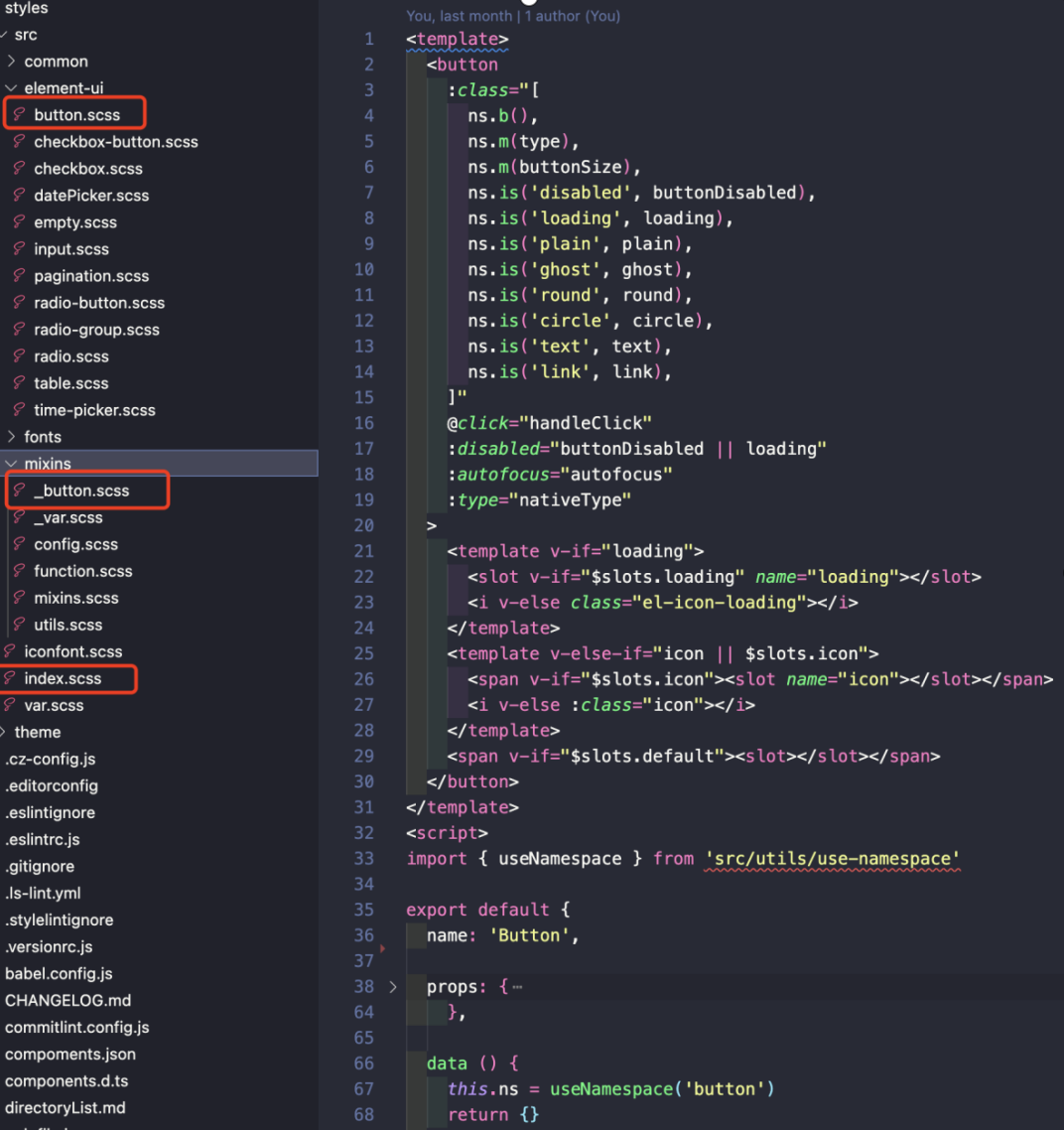
Task: Collapse the mixins folder
Action: point(11,464)
